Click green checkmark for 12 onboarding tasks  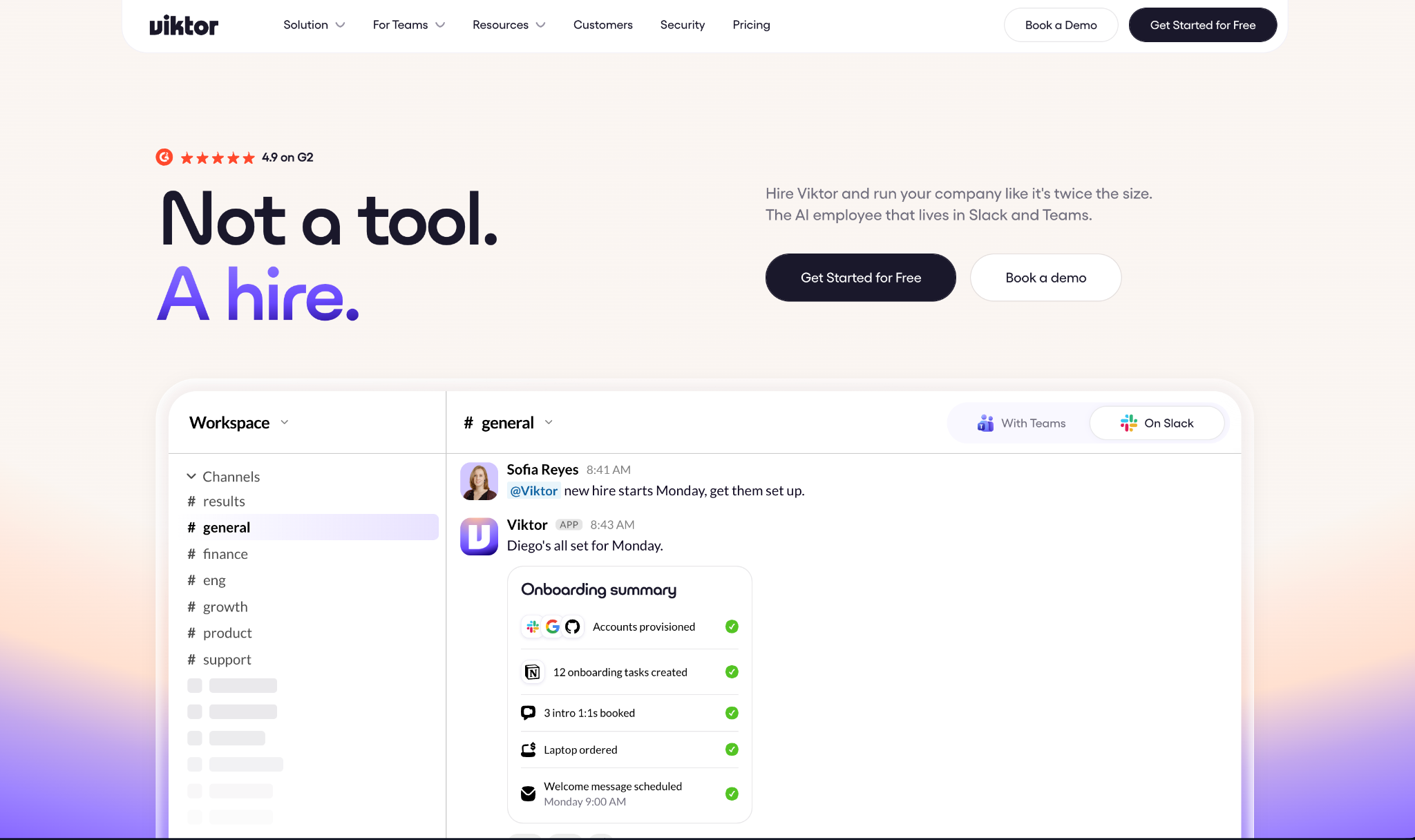tap(732, 672)
